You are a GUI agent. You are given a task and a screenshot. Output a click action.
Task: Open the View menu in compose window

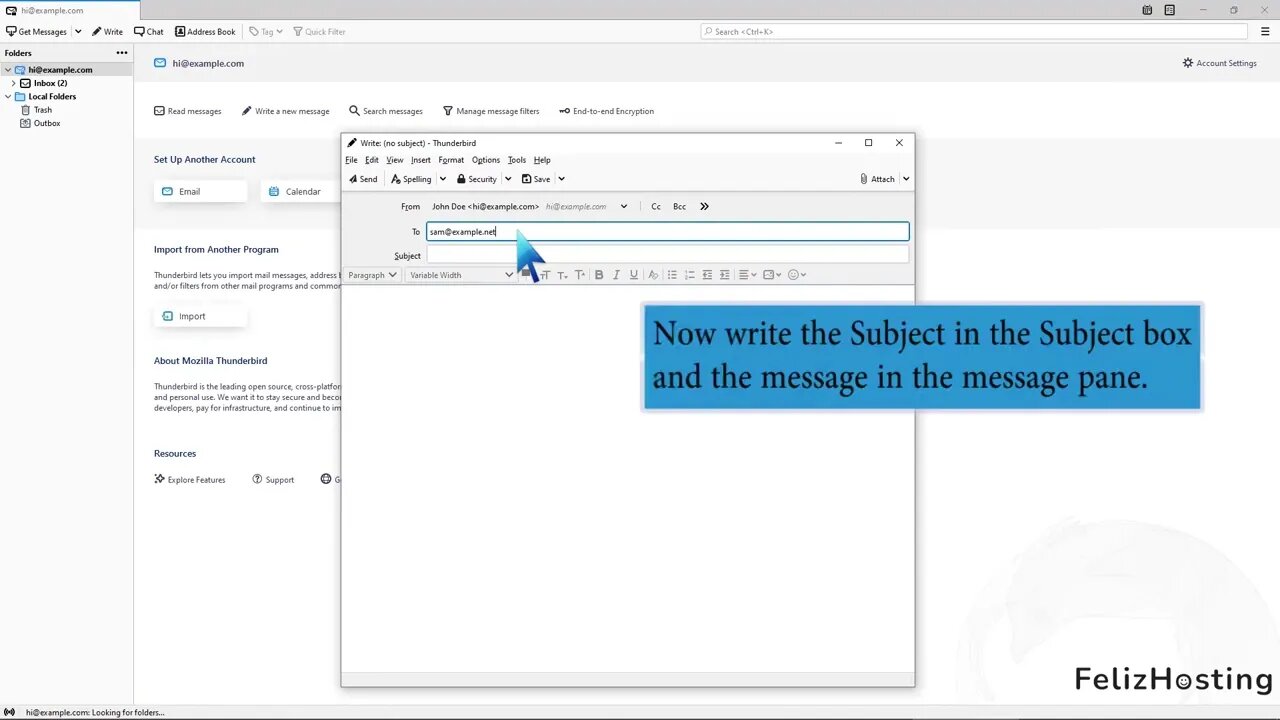pyautogui.click(x=395, y=160)
